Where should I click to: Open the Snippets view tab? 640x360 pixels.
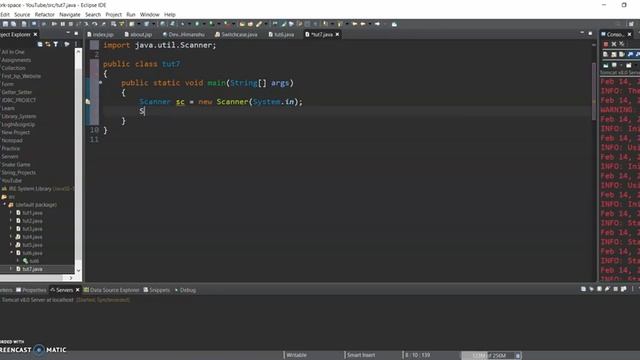tap(157, 290)
